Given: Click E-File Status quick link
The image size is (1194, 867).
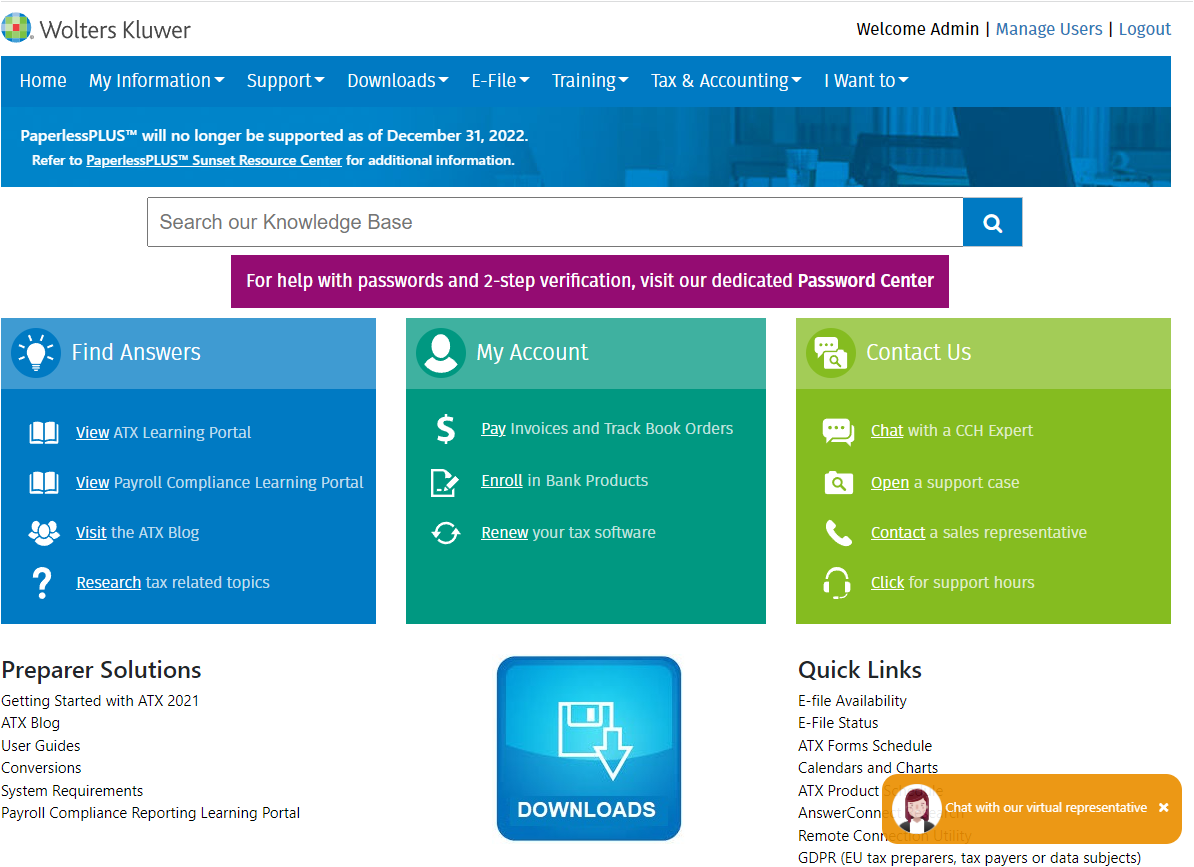Looking at the screenshot, I should pos(838,723).
